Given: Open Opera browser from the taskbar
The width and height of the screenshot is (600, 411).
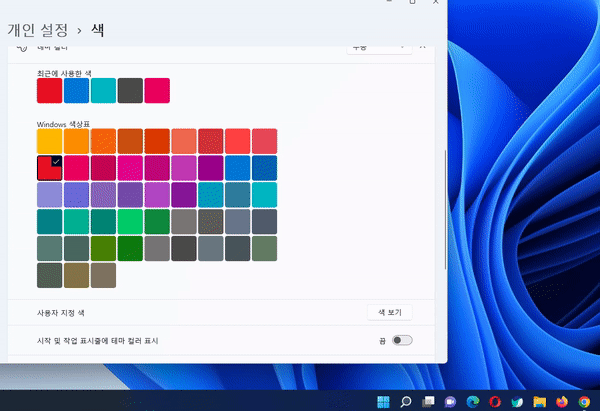Looking at the screenshot, I should click(x=495, y=401).
